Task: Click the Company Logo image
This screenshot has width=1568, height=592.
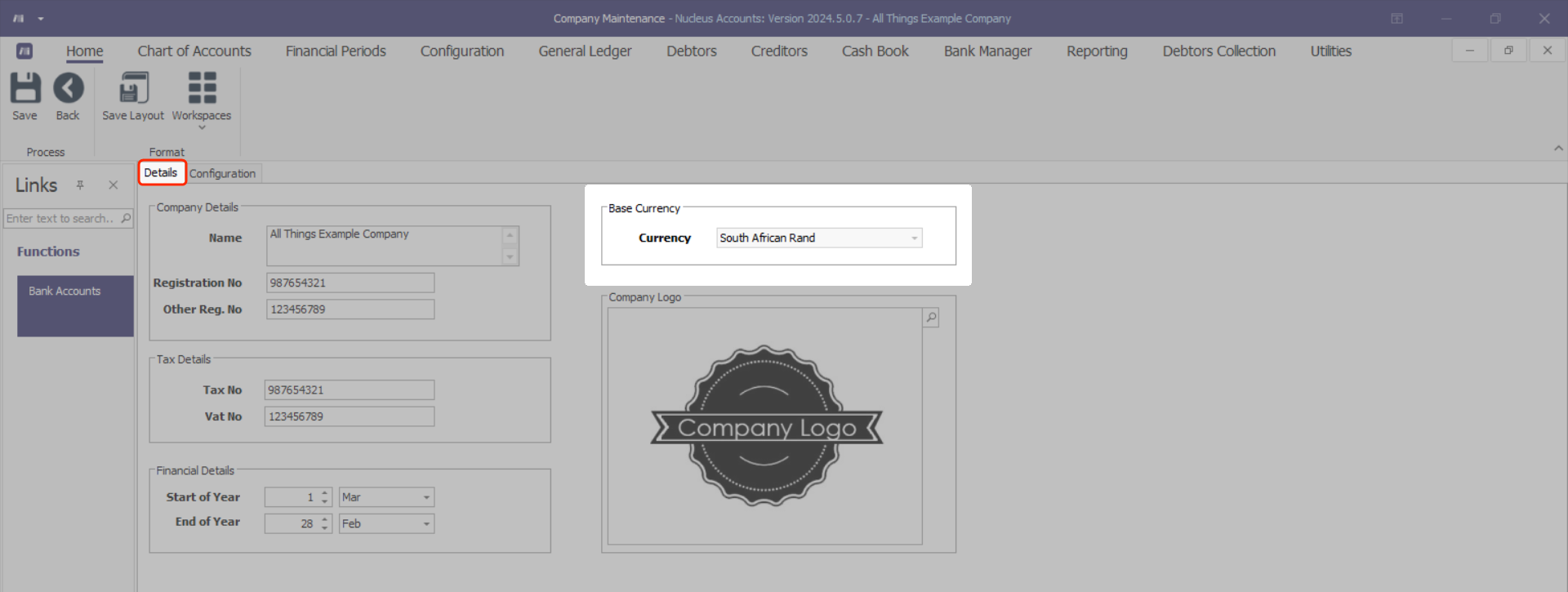Action: [x=766, y=425]
